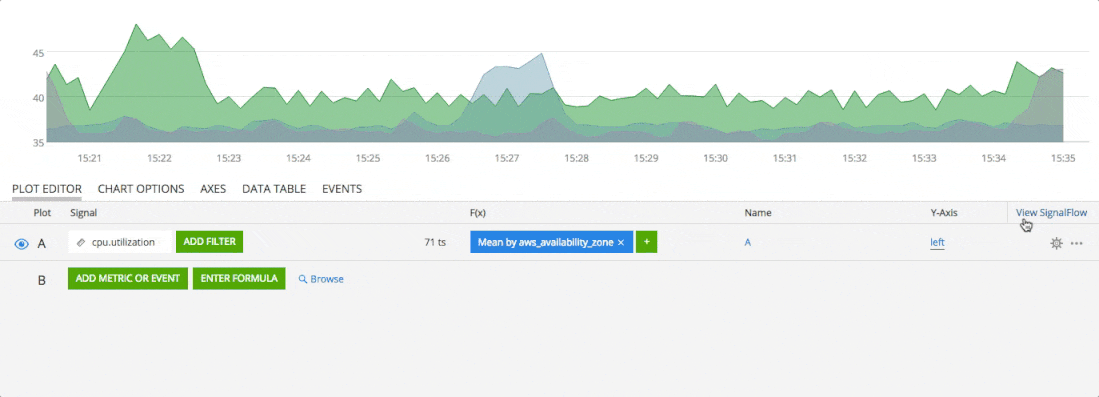Toggle visibility eye for plot A
The image size is (1099, 397).
point(22,243)
